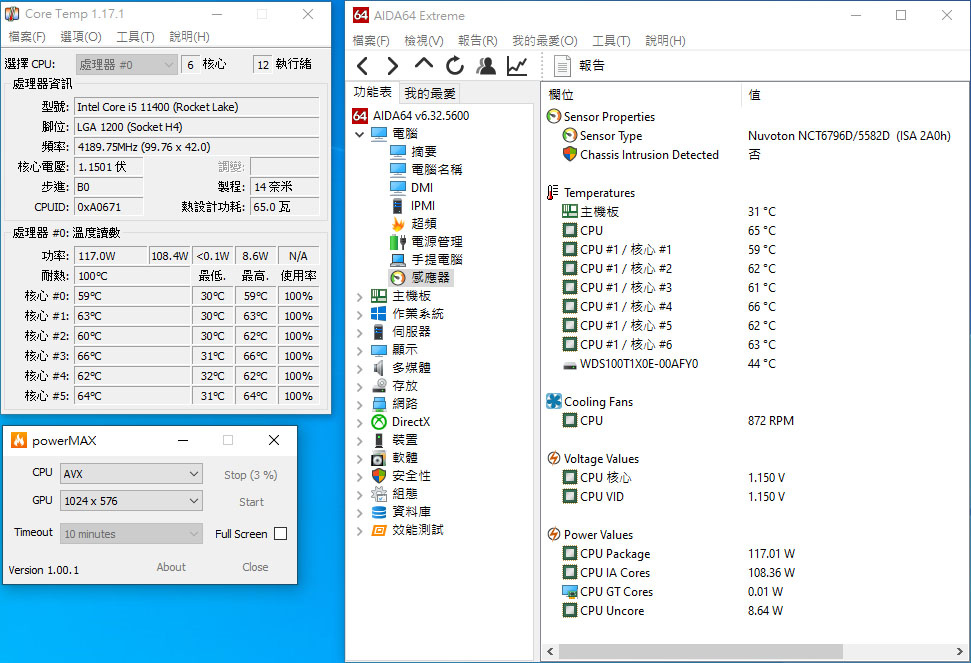Open the powerMAX Timeout 10 minutes dropdown
The height and width of the screenshot is (663, 971).
pyautogui.click(x=131, y=534)
